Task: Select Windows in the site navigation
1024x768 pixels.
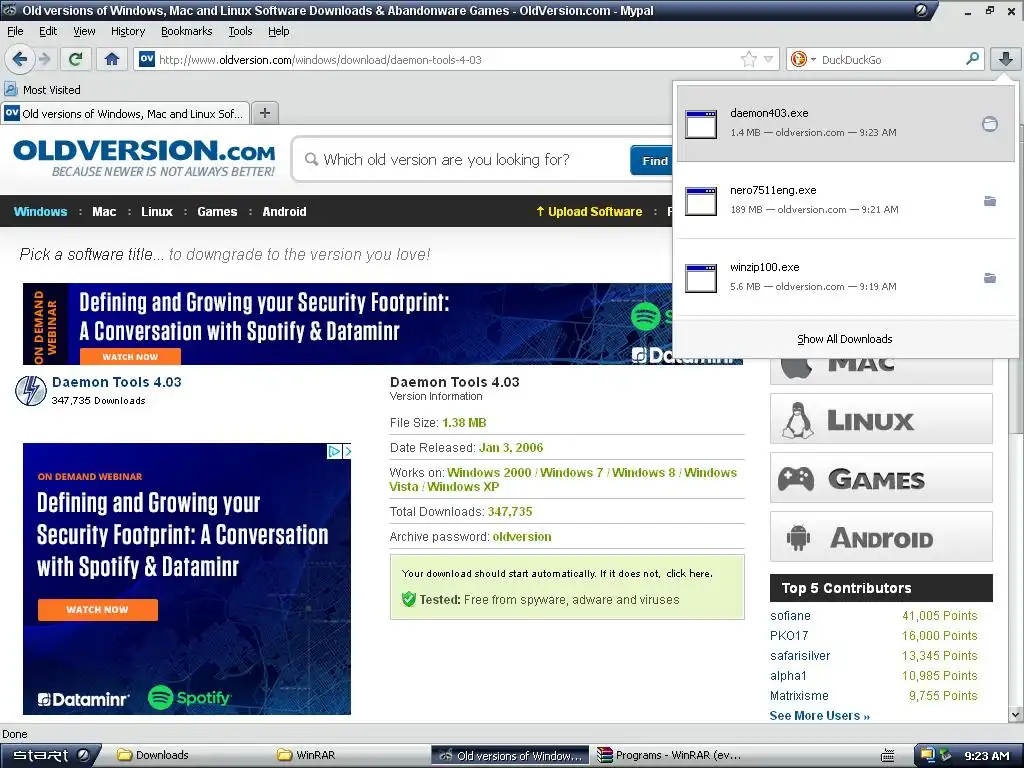Action: point(40,211)
